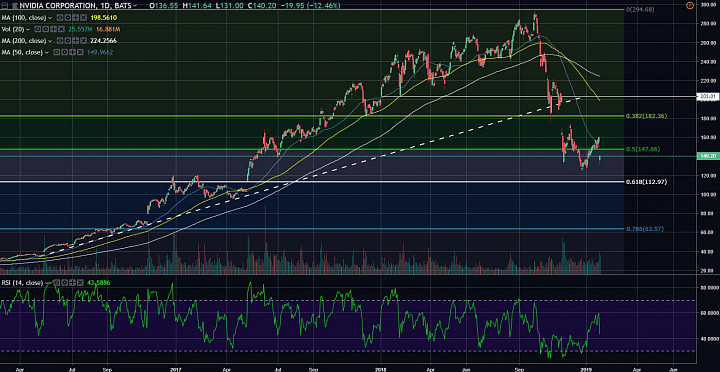The height and width of the screenshot is (372, 720).
Task: Click the MA 100 value 198.5610
Action: pos(104,17)
